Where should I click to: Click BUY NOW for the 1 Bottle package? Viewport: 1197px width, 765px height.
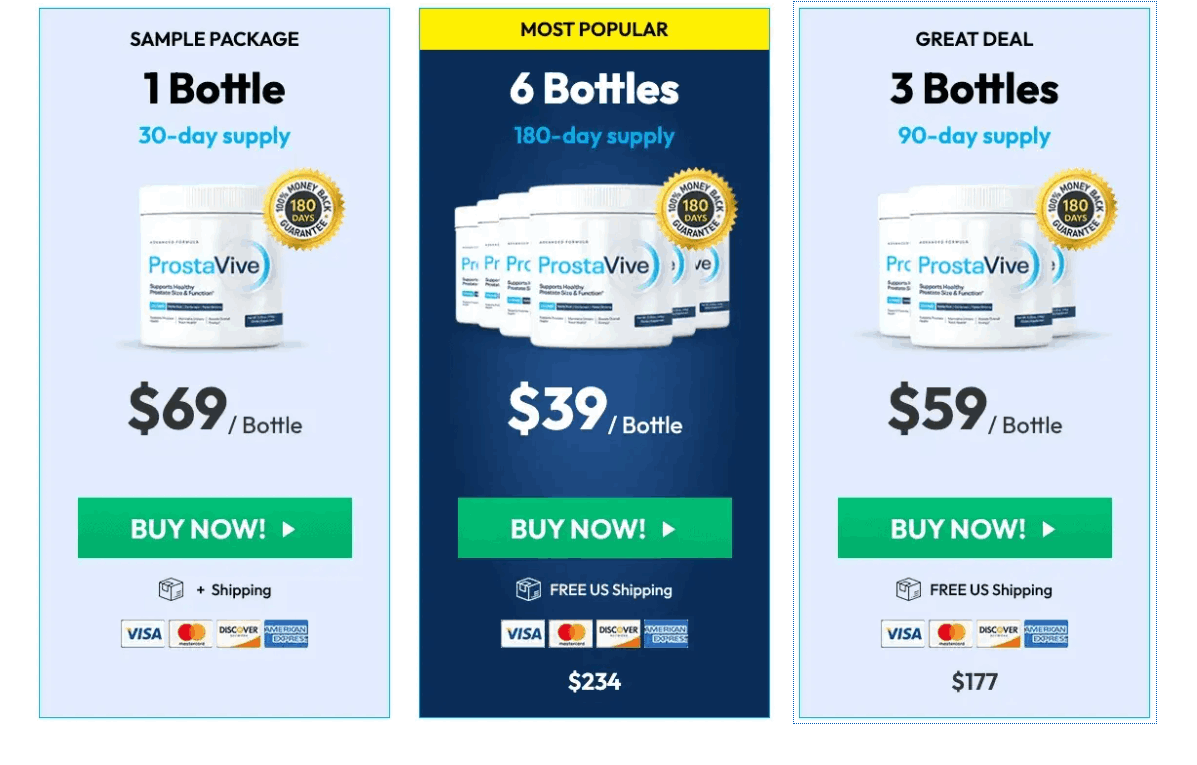tap(214, 528)
